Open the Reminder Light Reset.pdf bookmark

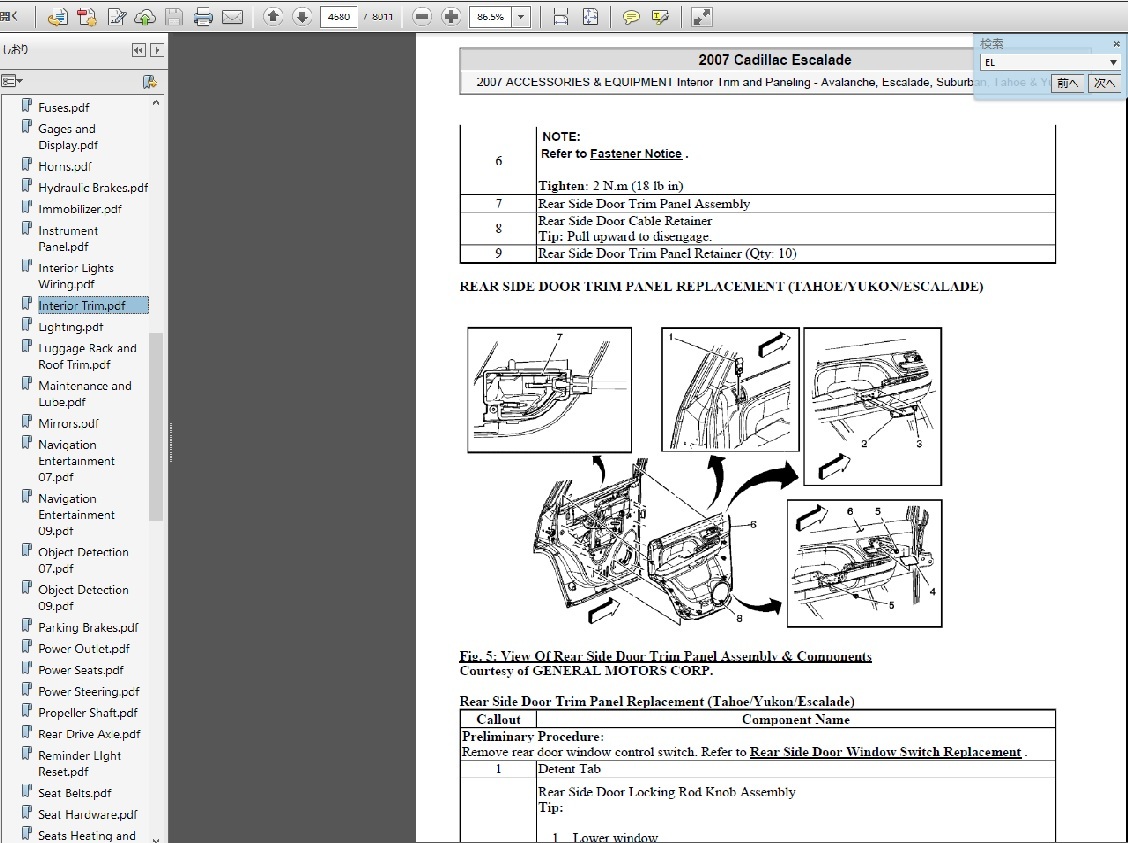[x=80, y=763]
